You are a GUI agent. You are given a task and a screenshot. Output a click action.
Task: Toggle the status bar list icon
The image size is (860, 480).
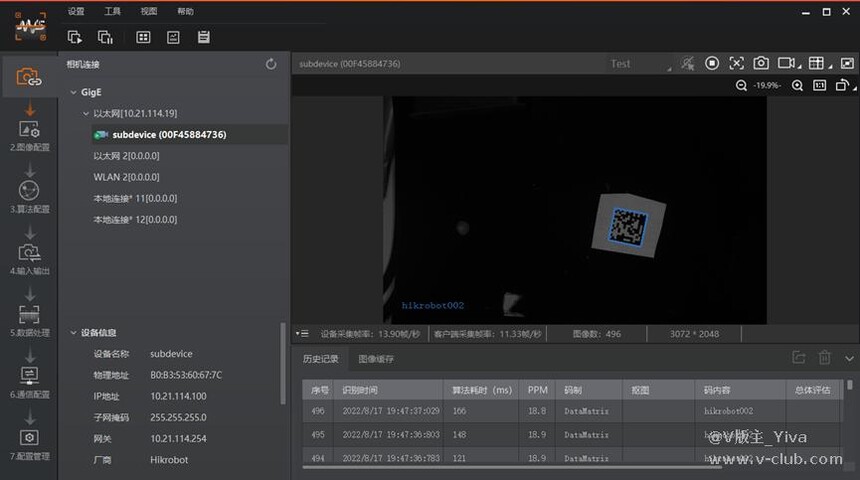(x=302, y=334)
